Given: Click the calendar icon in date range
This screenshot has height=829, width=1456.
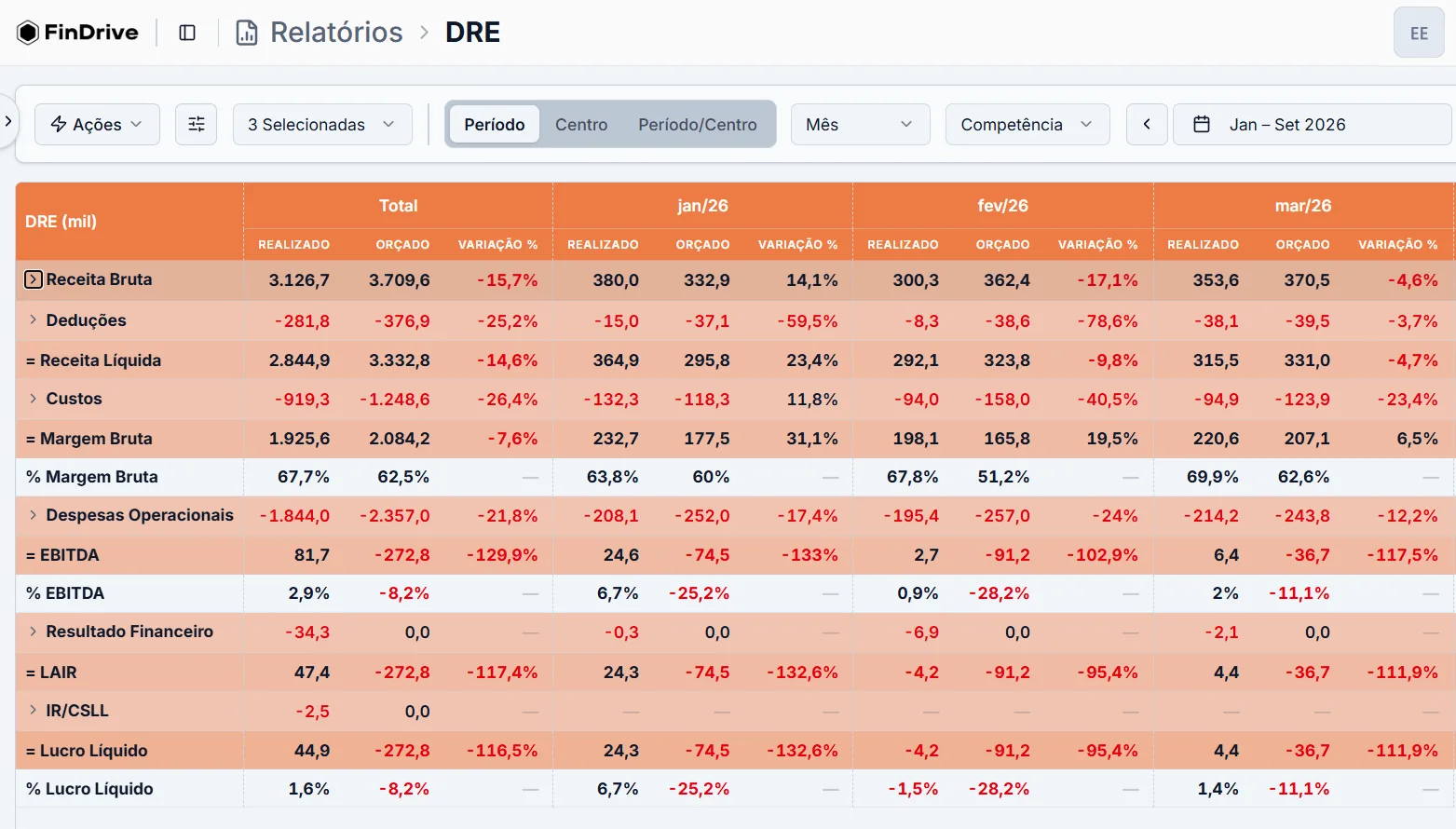Looking at the screenshot, I should [1202, 124].
